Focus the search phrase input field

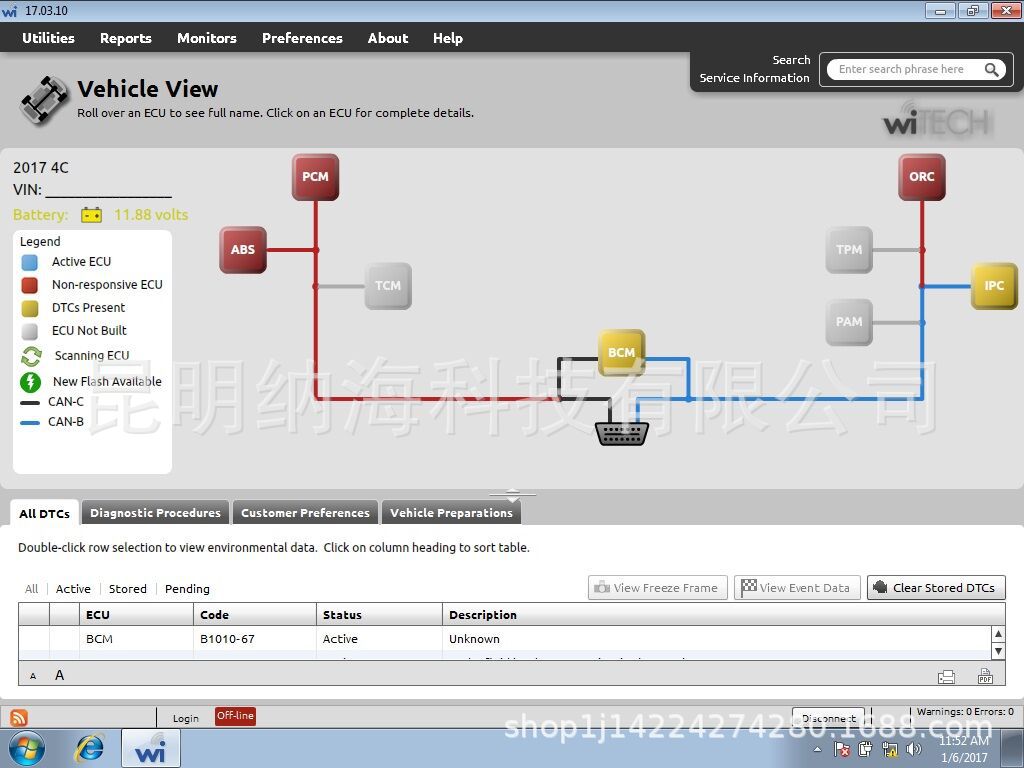904,69
